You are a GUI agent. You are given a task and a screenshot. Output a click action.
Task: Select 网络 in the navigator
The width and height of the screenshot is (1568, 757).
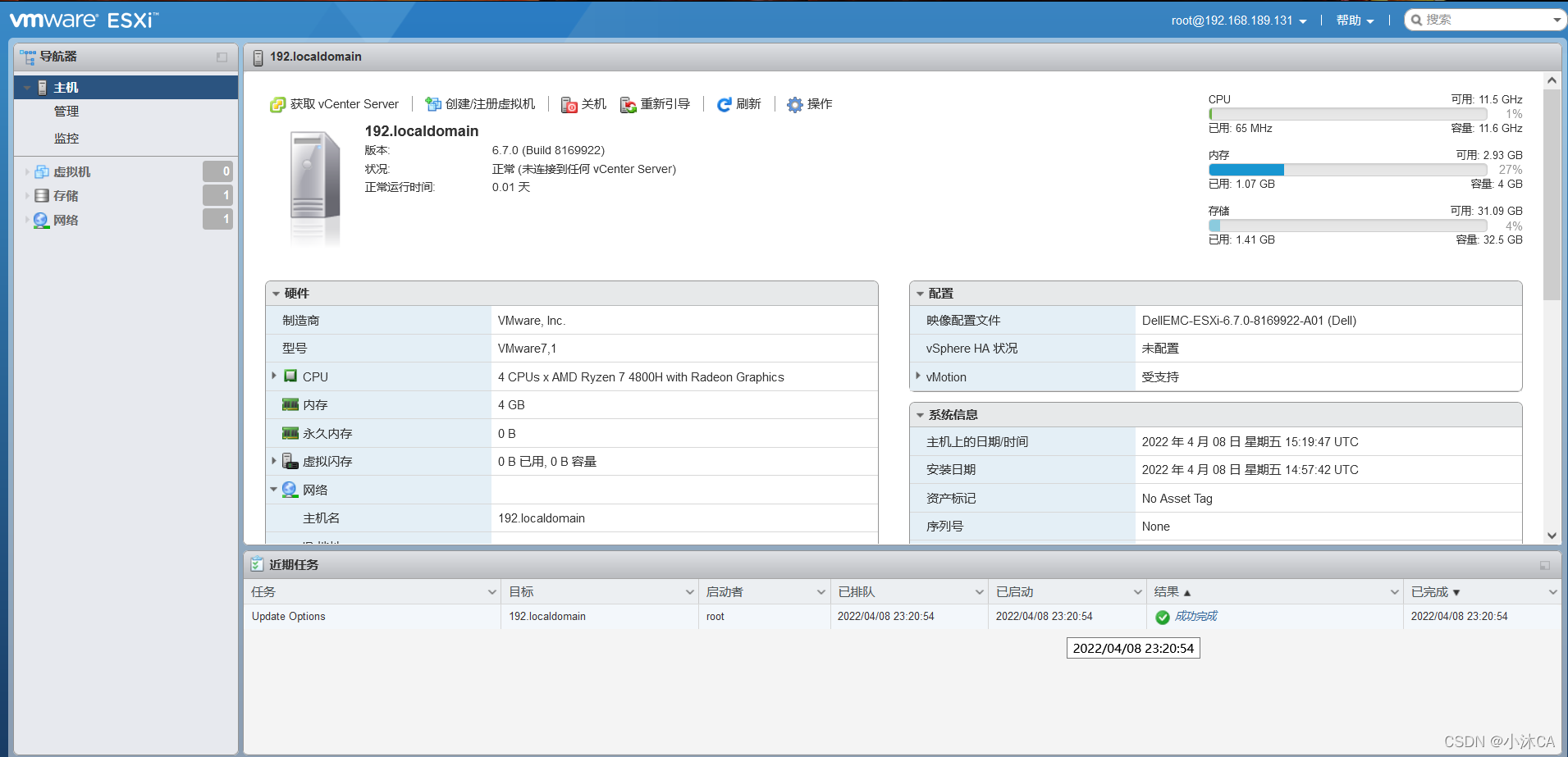pyautogui.click(x=66, y=220)
